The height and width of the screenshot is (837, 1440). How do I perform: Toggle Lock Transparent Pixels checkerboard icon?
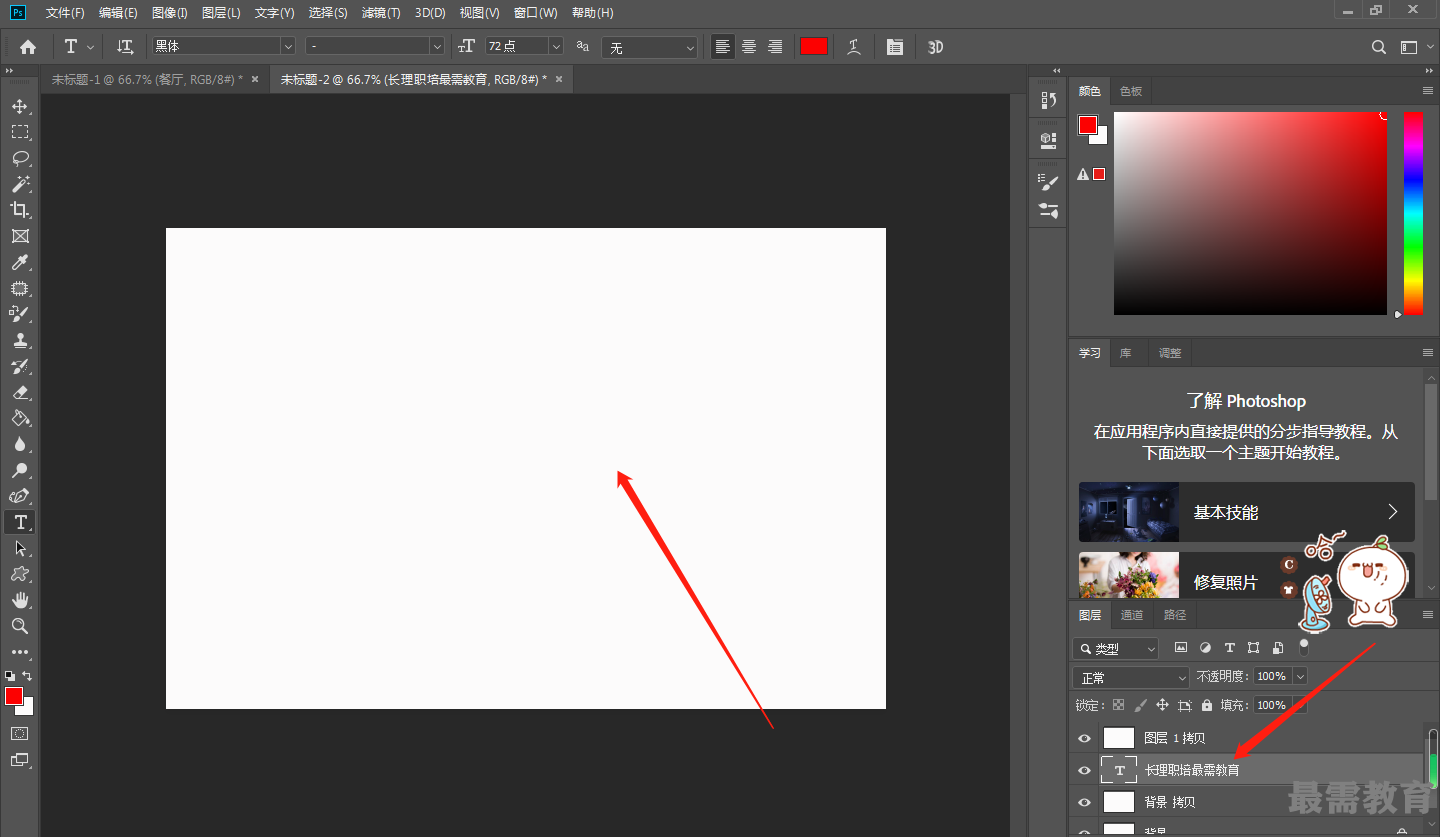pyautogui.click(x=1118, y=705)
